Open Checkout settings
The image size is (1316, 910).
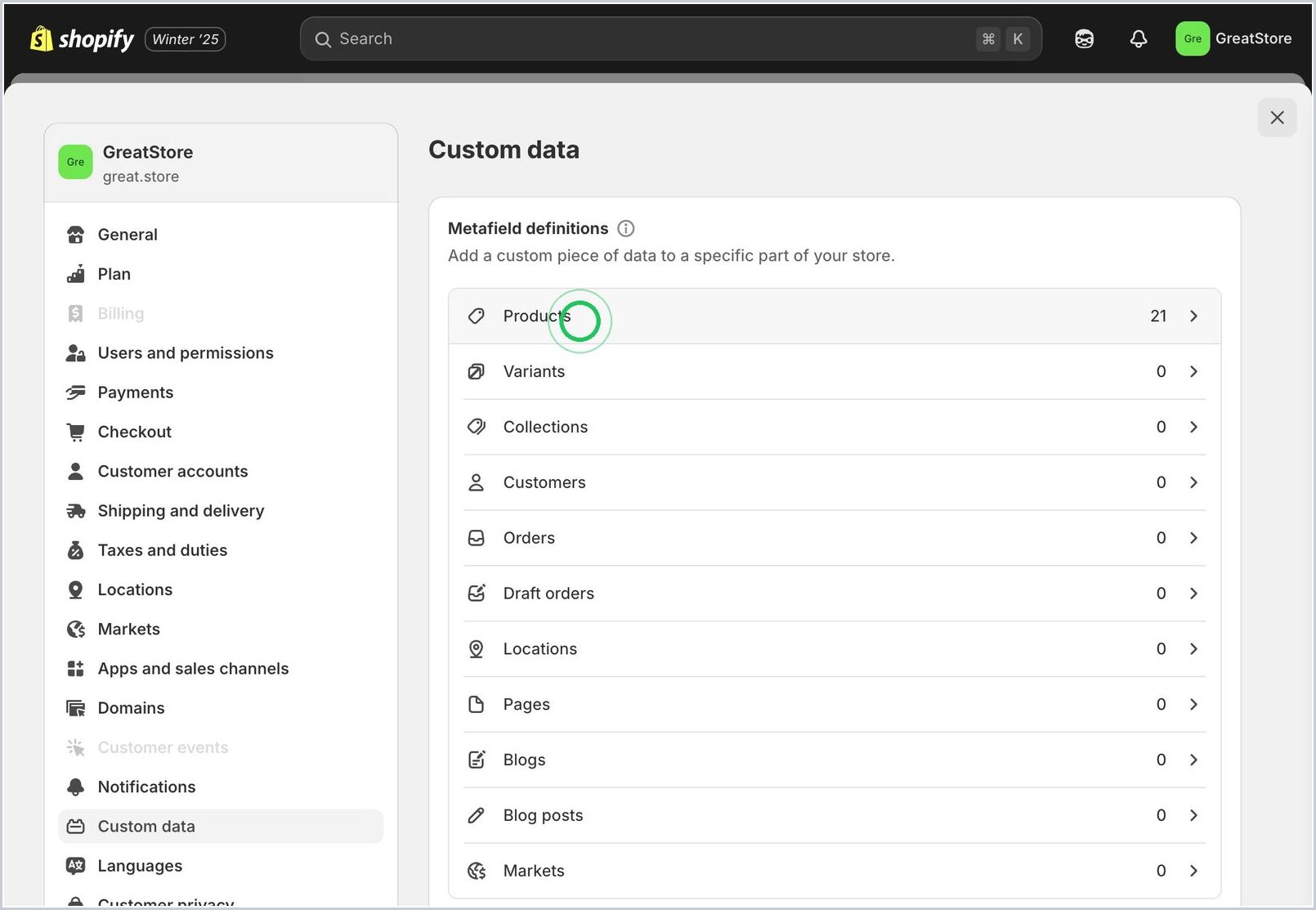[221, 432]
